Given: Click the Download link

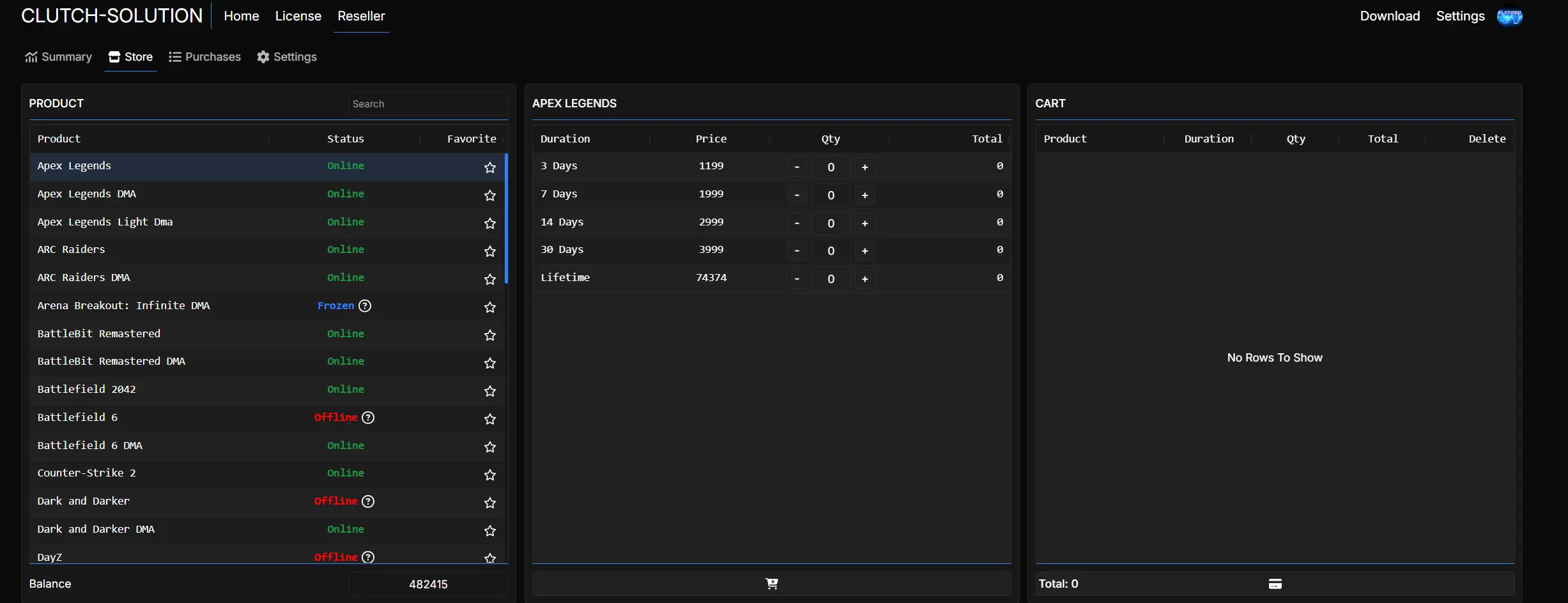Looking at the screenshot, I should point(1389,16).
